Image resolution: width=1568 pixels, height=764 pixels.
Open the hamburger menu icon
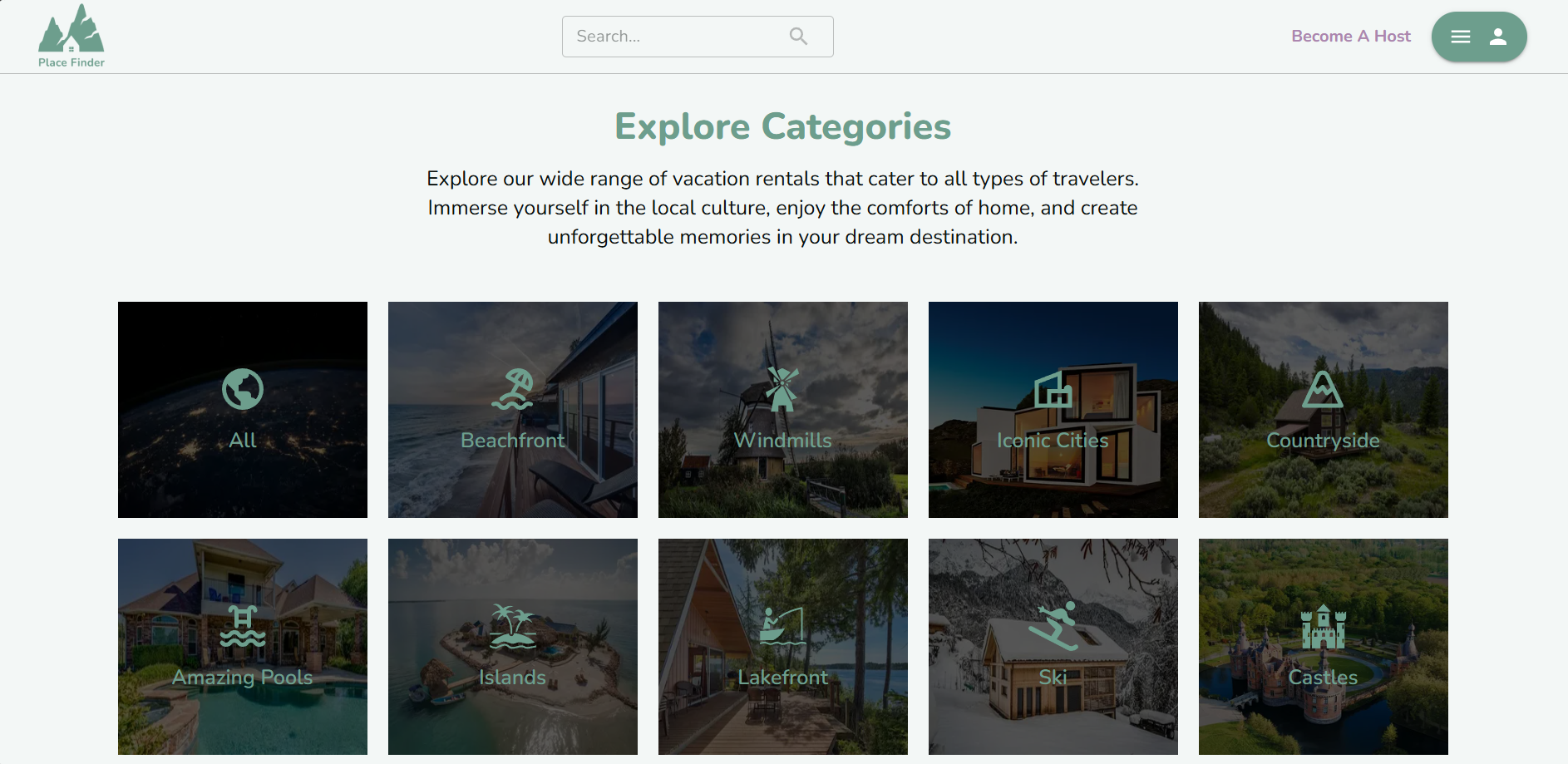coord(1461,37)
